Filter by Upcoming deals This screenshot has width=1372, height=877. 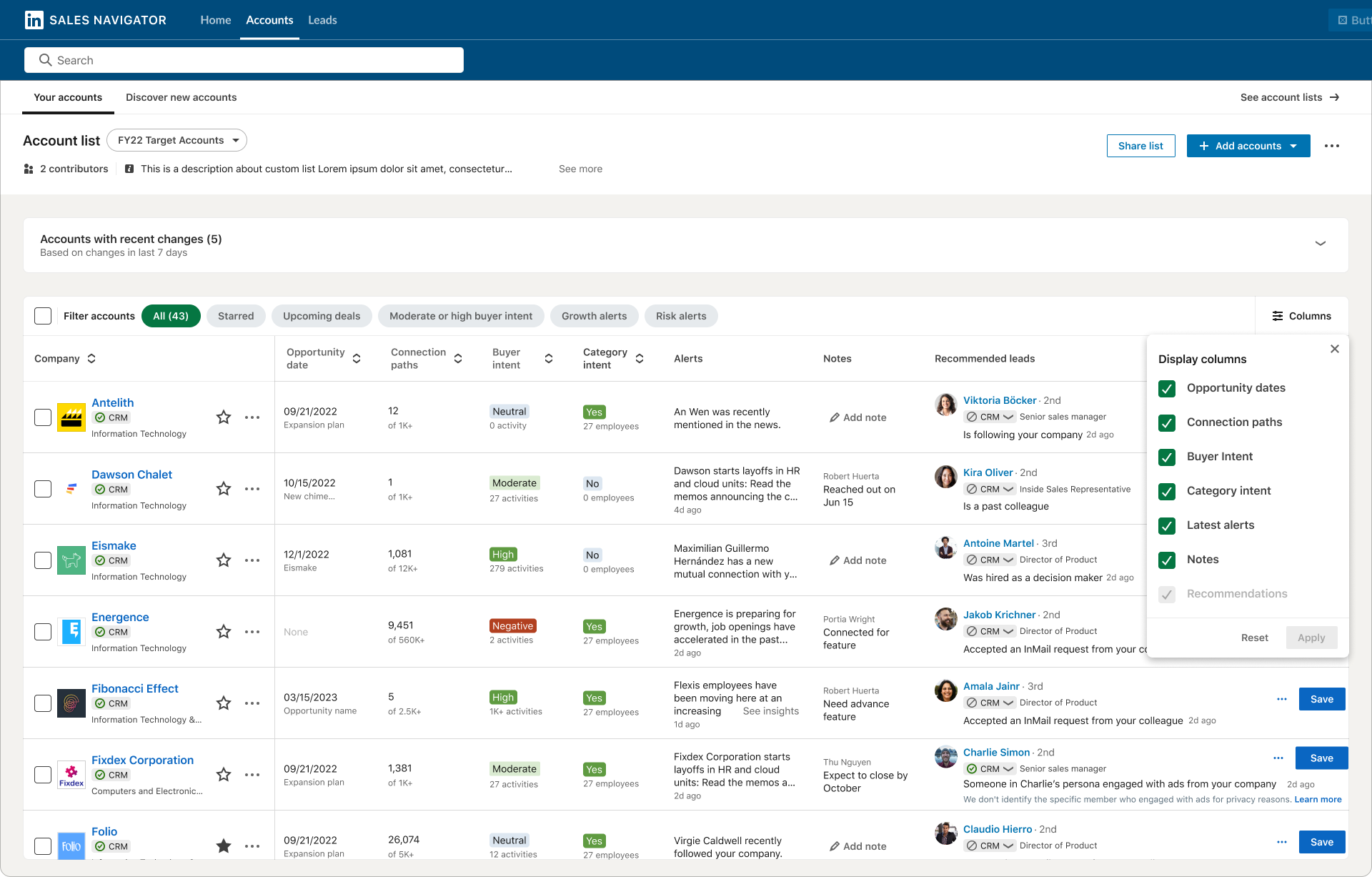322,316
